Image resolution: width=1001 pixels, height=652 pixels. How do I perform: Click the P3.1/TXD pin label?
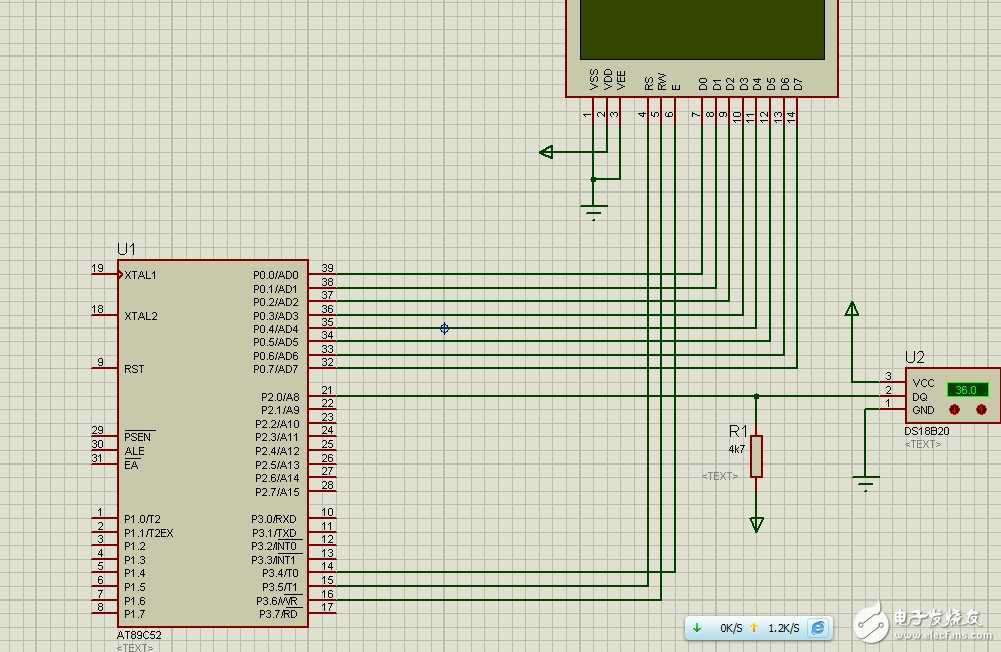(274, 533)
